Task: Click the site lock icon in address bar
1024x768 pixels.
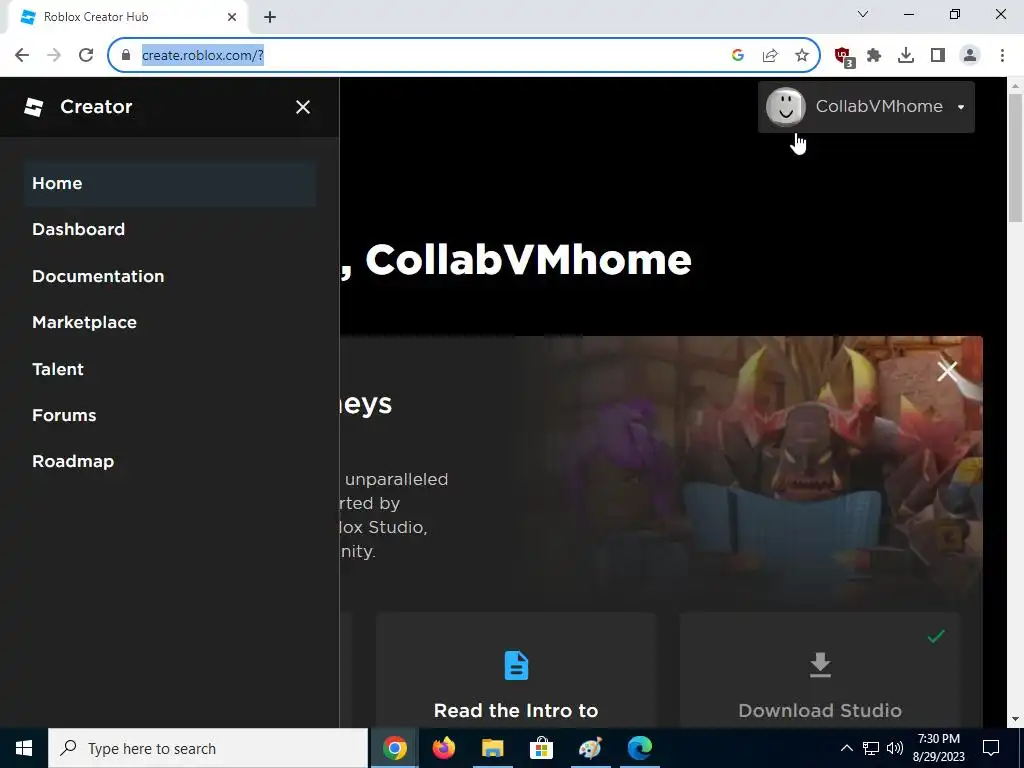Action: click(126, 56)
